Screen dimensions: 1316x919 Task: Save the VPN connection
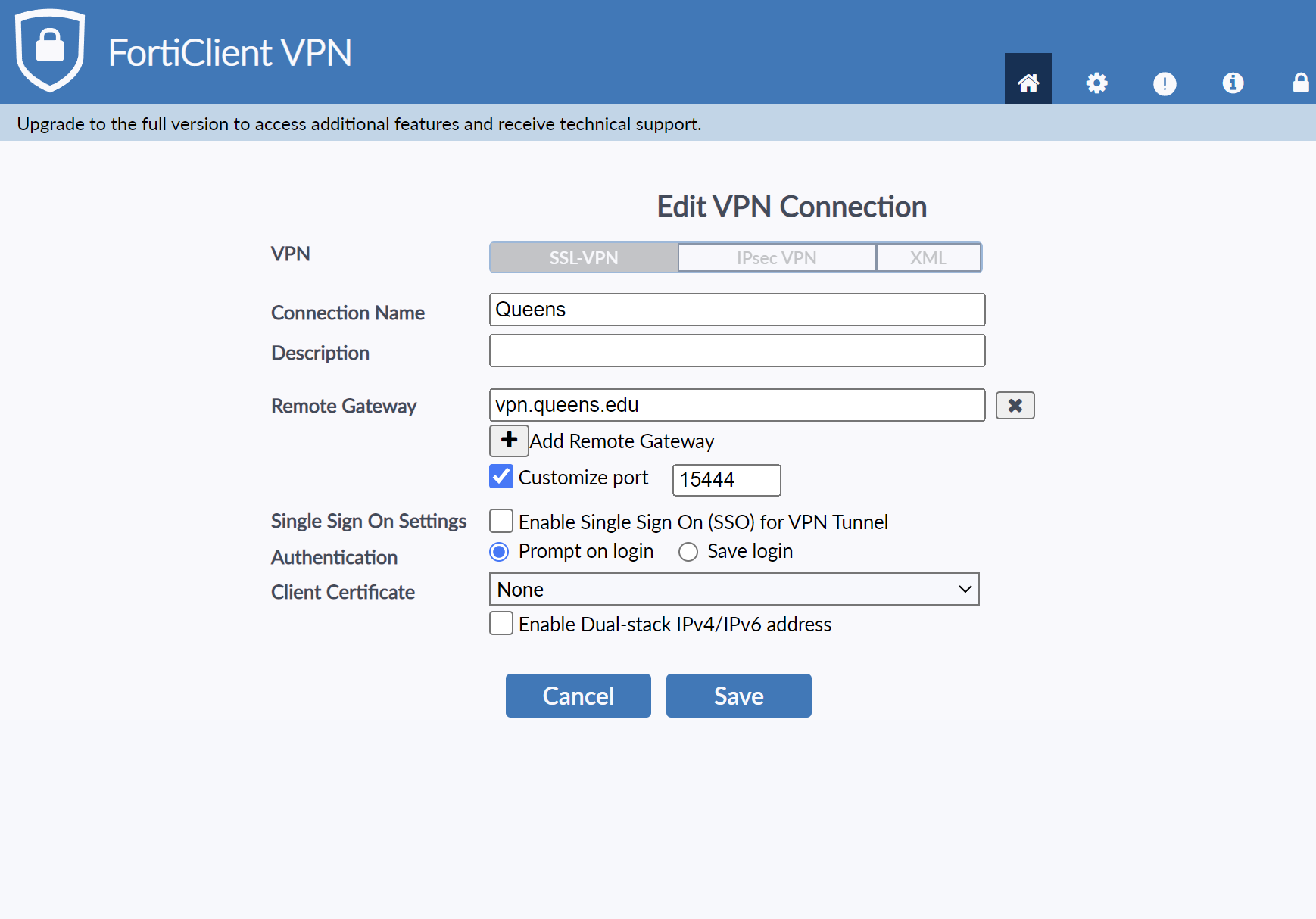(738, 696)
